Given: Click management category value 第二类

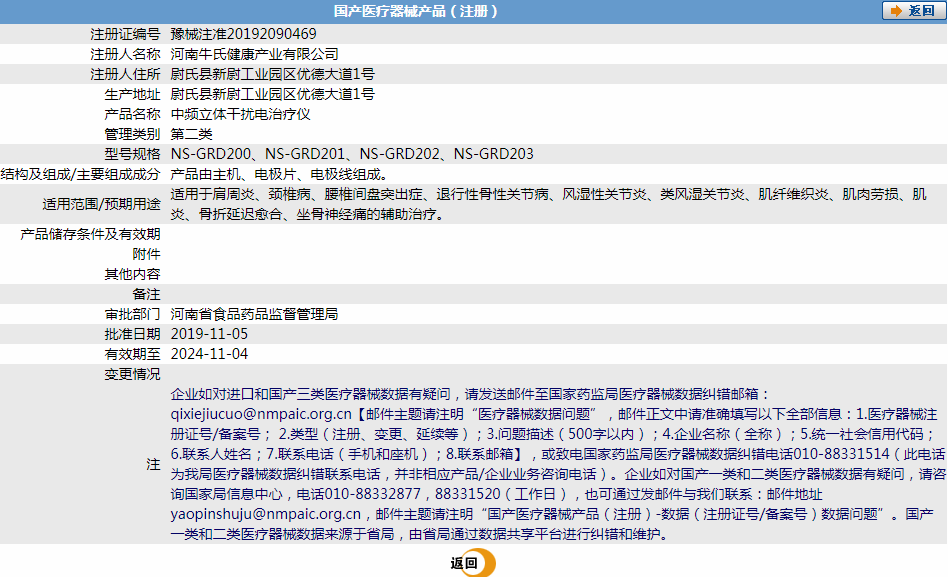Looking at the screenshot, I should pos(191,134).
